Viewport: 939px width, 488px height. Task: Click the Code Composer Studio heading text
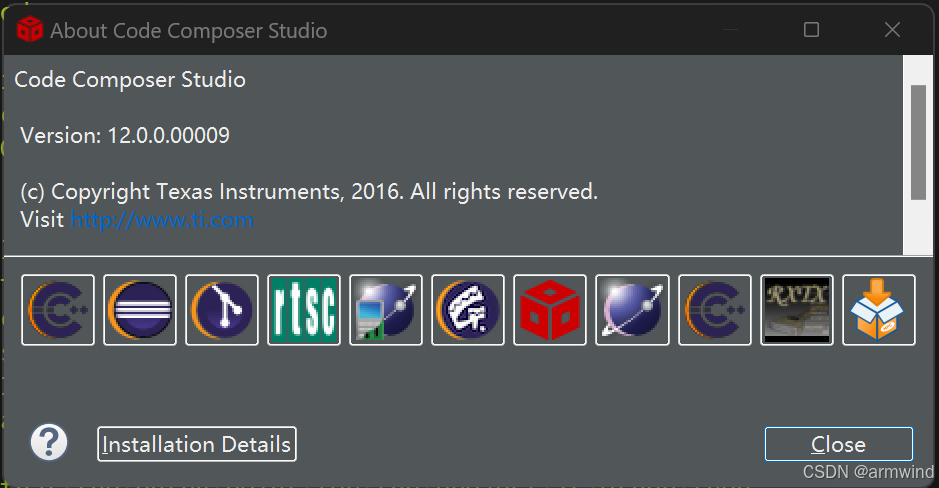pos(130,80)
